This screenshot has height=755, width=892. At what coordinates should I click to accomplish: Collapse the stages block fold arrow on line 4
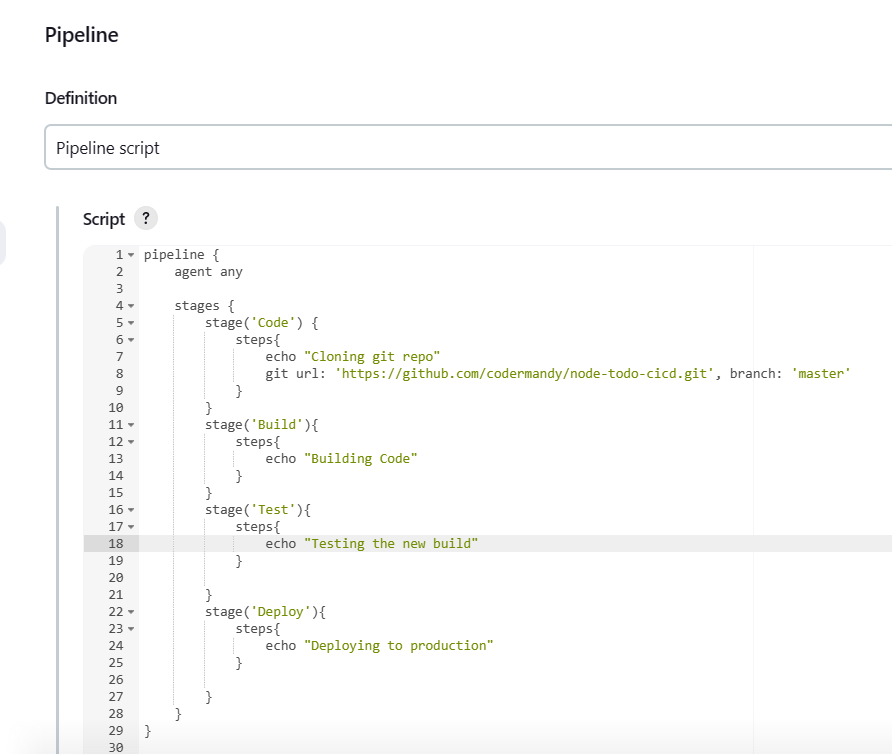131,306
